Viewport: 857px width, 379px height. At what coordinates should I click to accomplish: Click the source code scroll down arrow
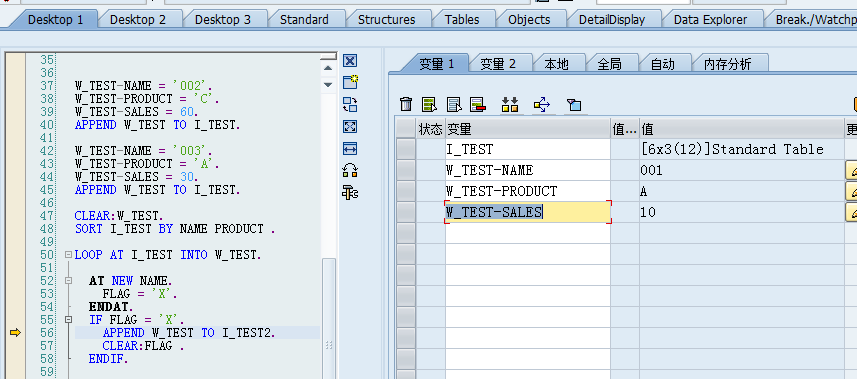tap(328, 85)
